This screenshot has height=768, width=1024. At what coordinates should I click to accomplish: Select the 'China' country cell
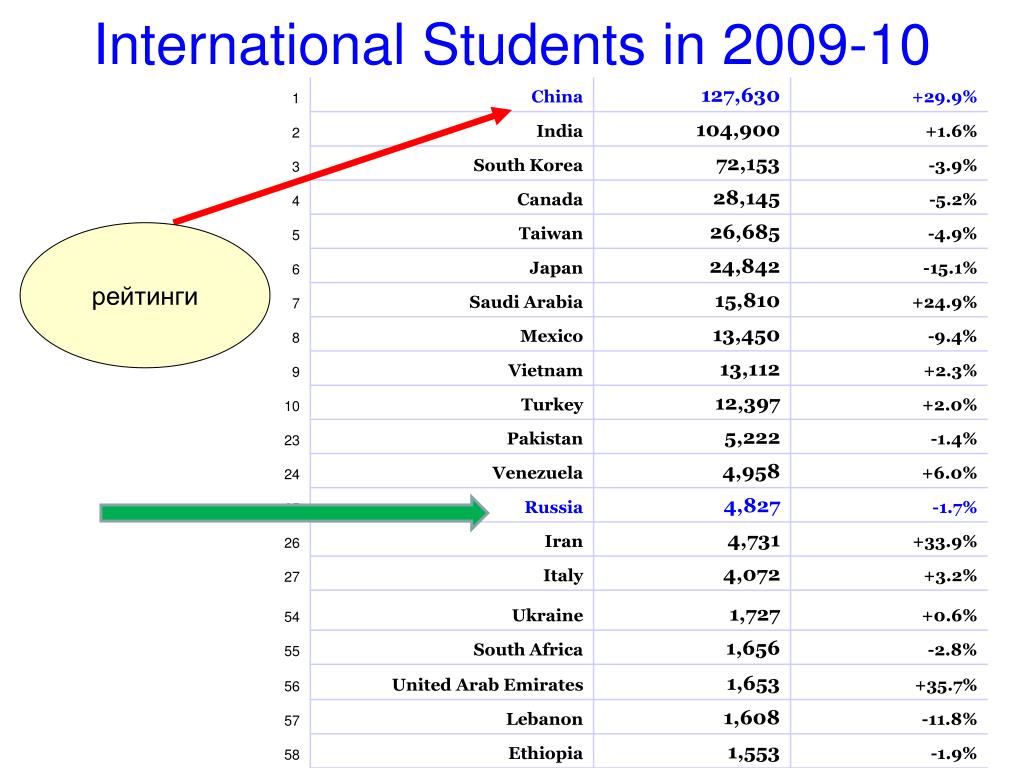tap(556, 97)
